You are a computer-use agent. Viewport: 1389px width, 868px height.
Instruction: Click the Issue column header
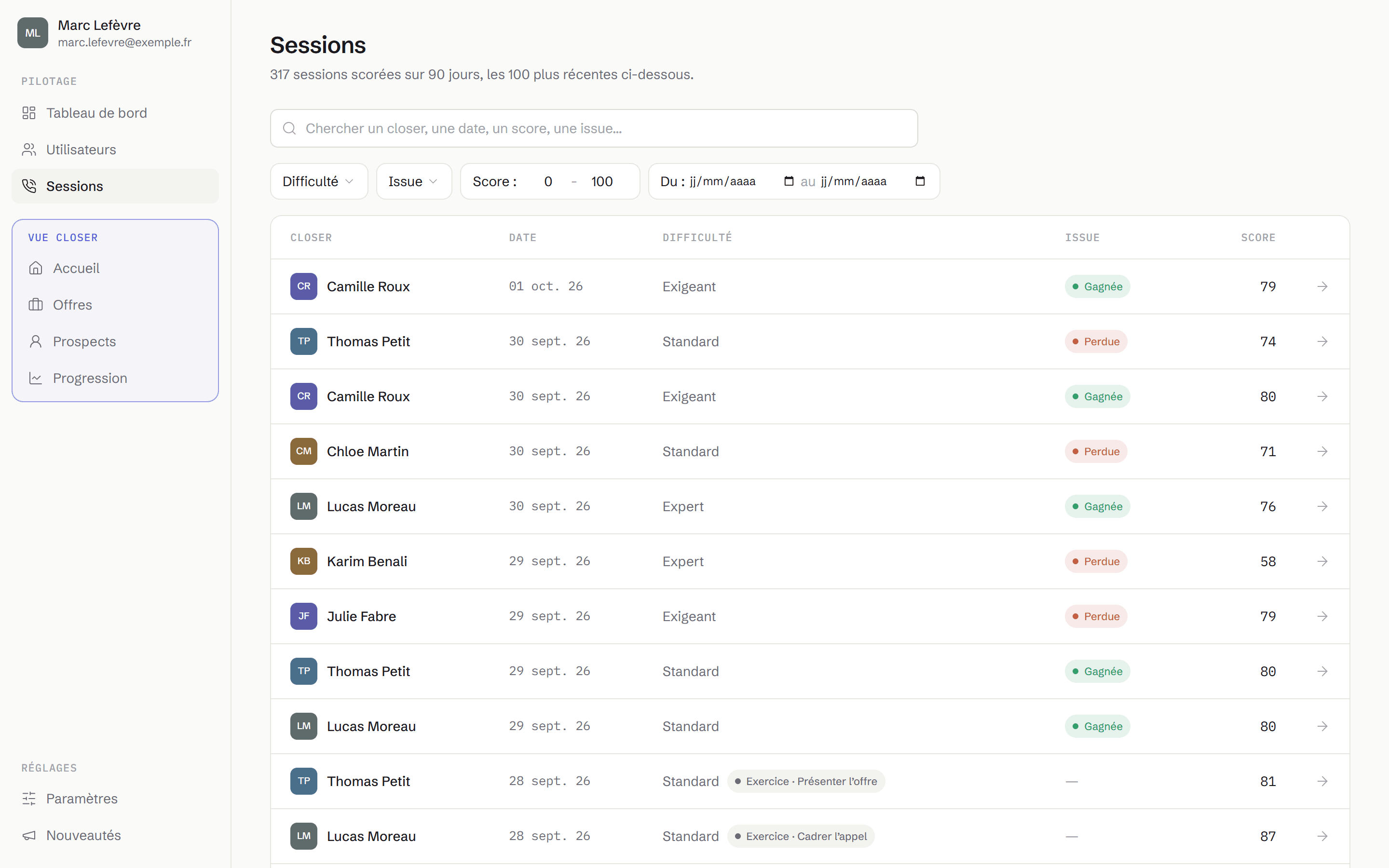(1082, 238)
